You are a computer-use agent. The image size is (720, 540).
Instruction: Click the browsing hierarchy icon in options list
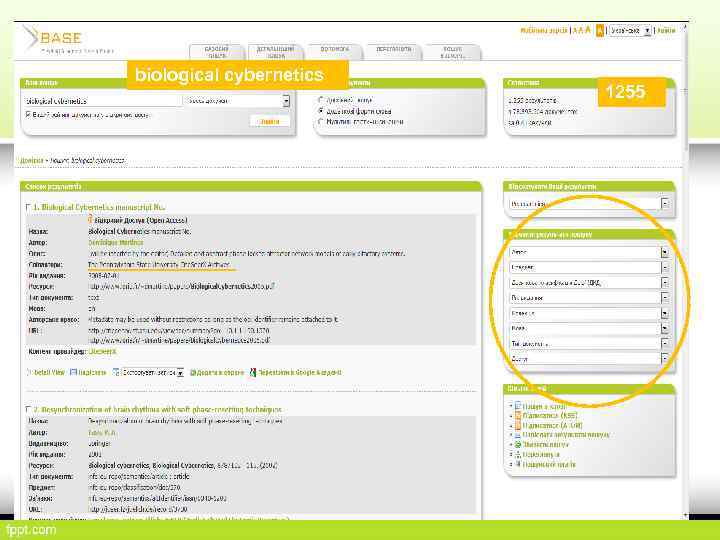point(518,455)
